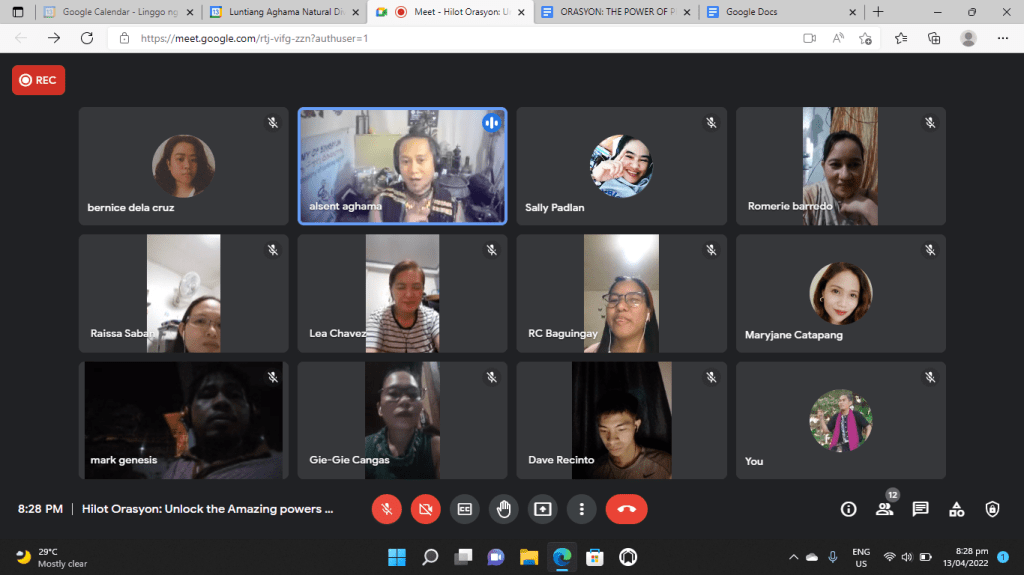This screenshot has height=575, width=1024.
Task: Open the three-dot more options menu
Action: (581, 509)
